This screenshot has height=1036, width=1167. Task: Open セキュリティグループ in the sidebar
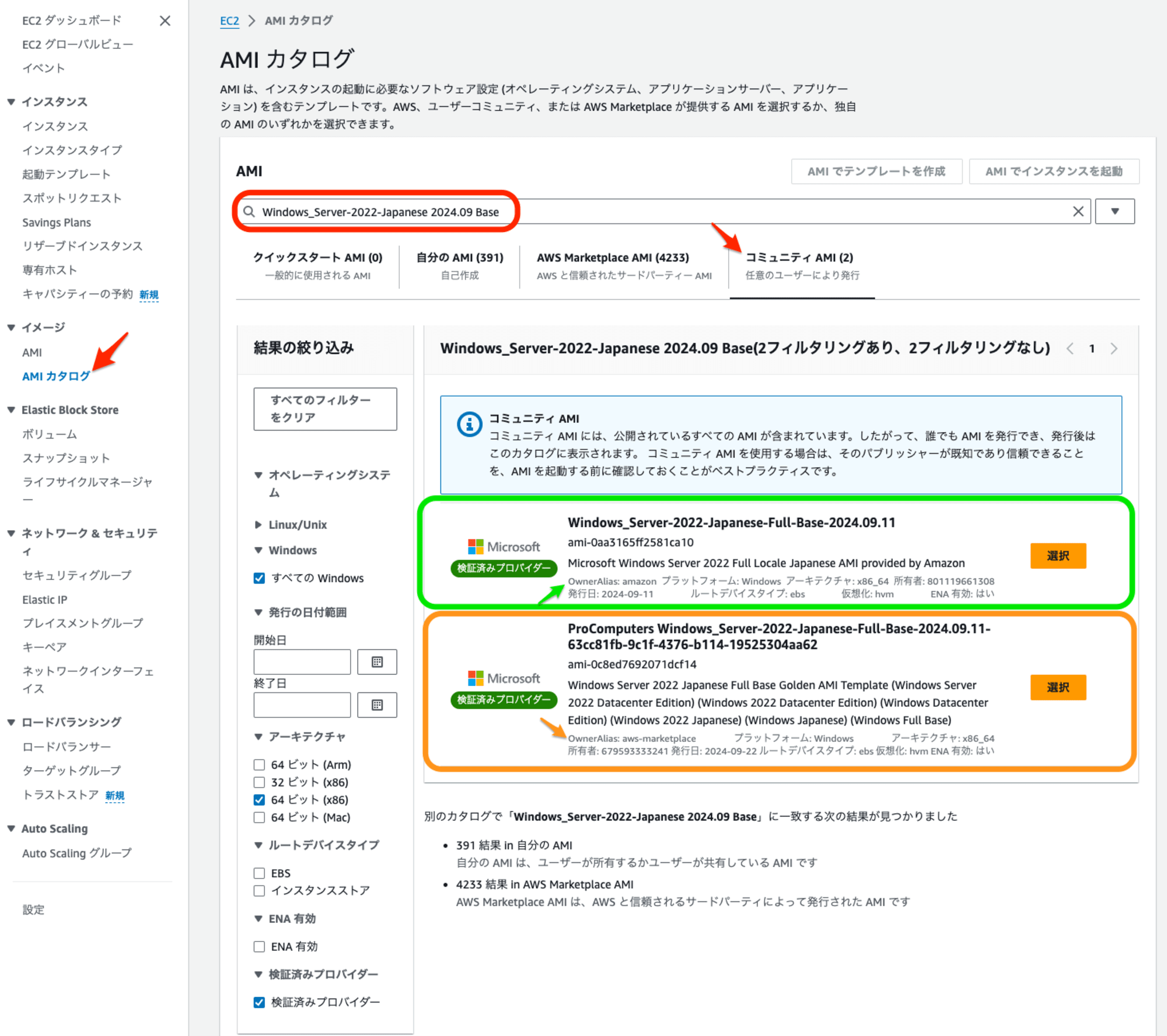pyautogui.click(x=77, y=576)
